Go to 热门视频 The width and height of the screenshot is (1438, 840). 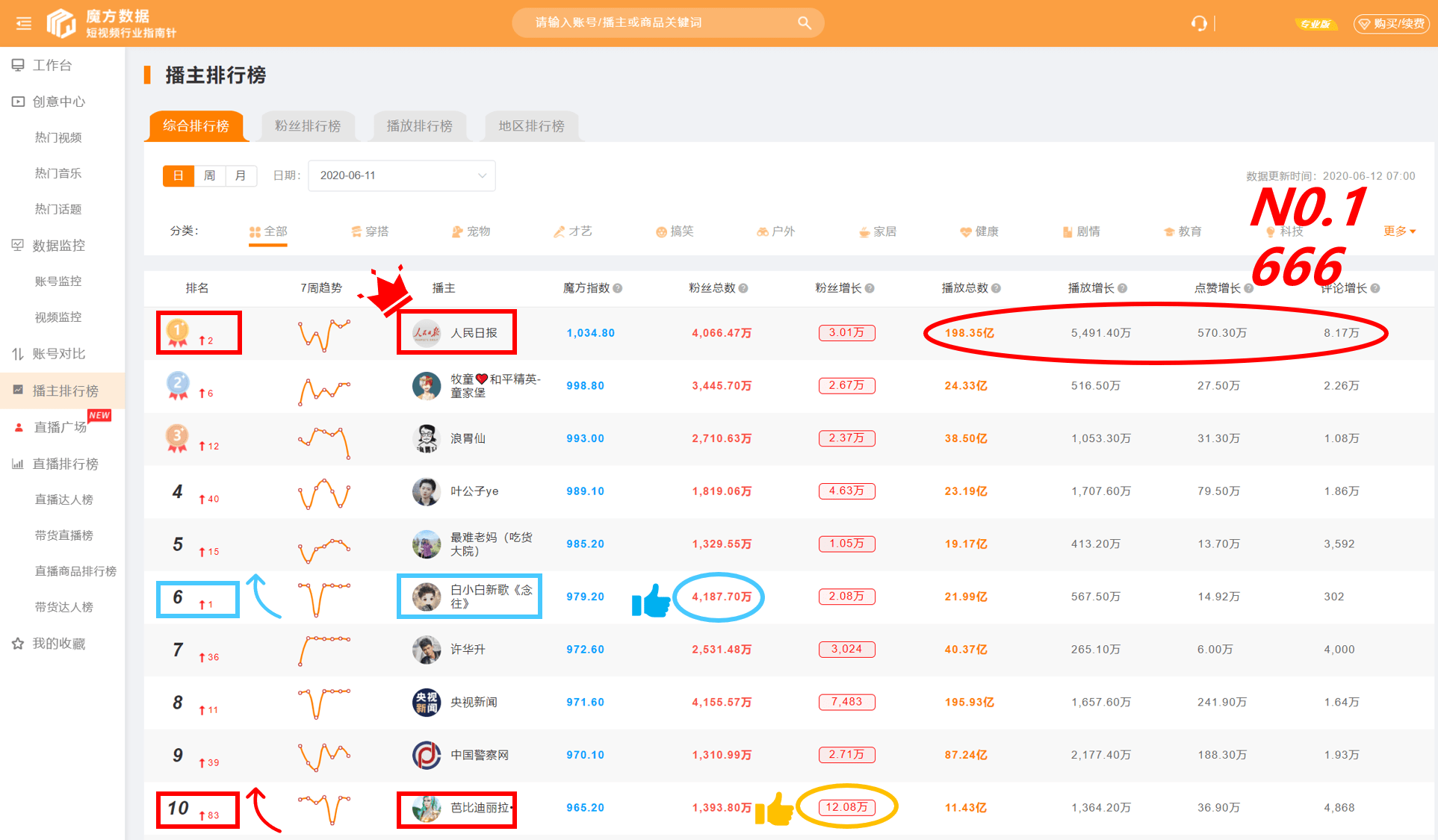point(58,137)
